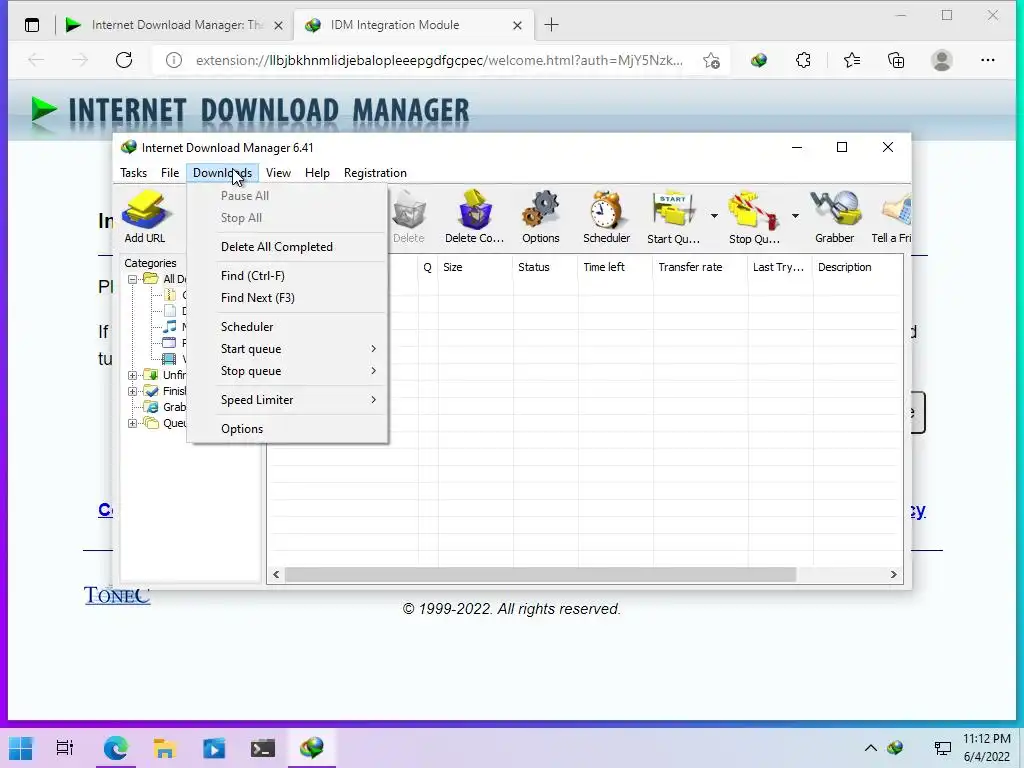
Task: Click the horizontal scrollbar thumb in download list
Action: [x=540, y=575]
